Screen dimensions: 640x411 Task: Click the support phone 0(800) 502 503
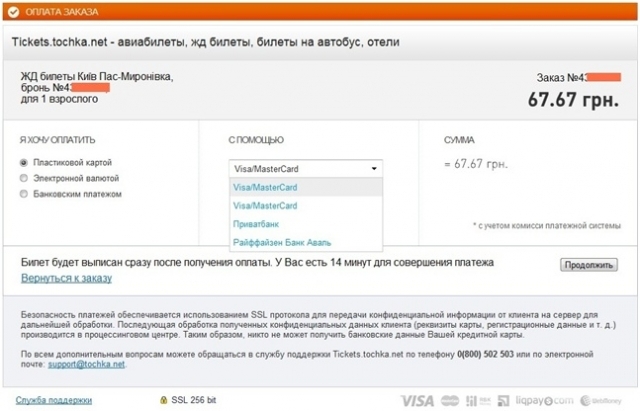click(x=485, y=354)
